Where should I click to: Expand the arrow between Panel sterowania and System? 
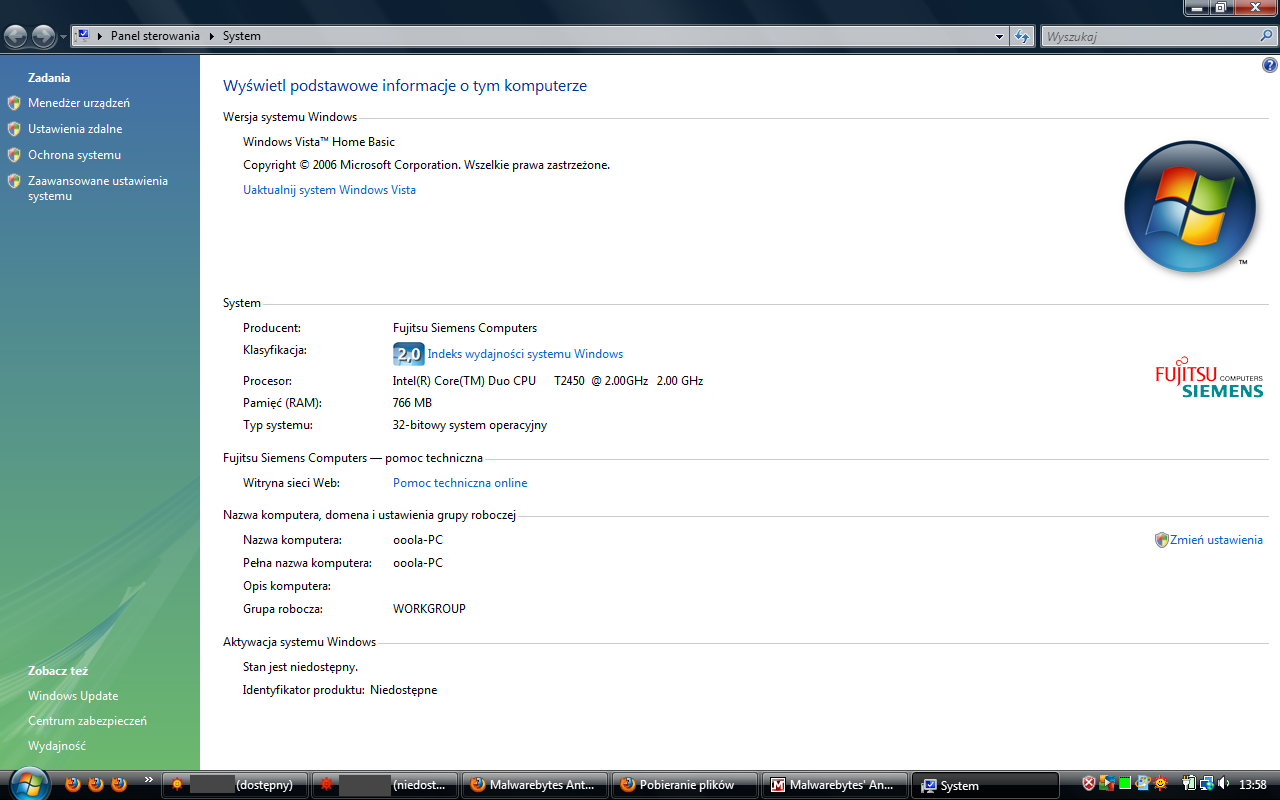[x=211, y=36]
